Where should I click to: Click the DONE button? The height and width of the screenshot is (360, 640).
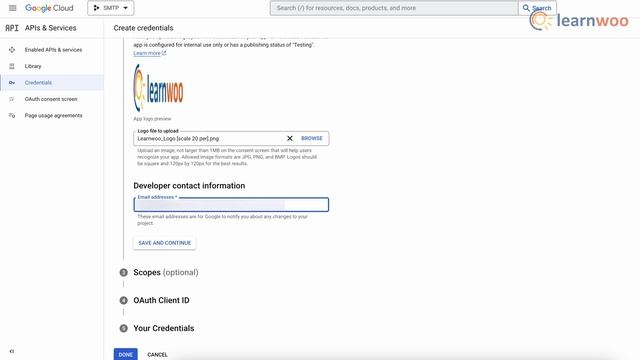click(126, 354)
